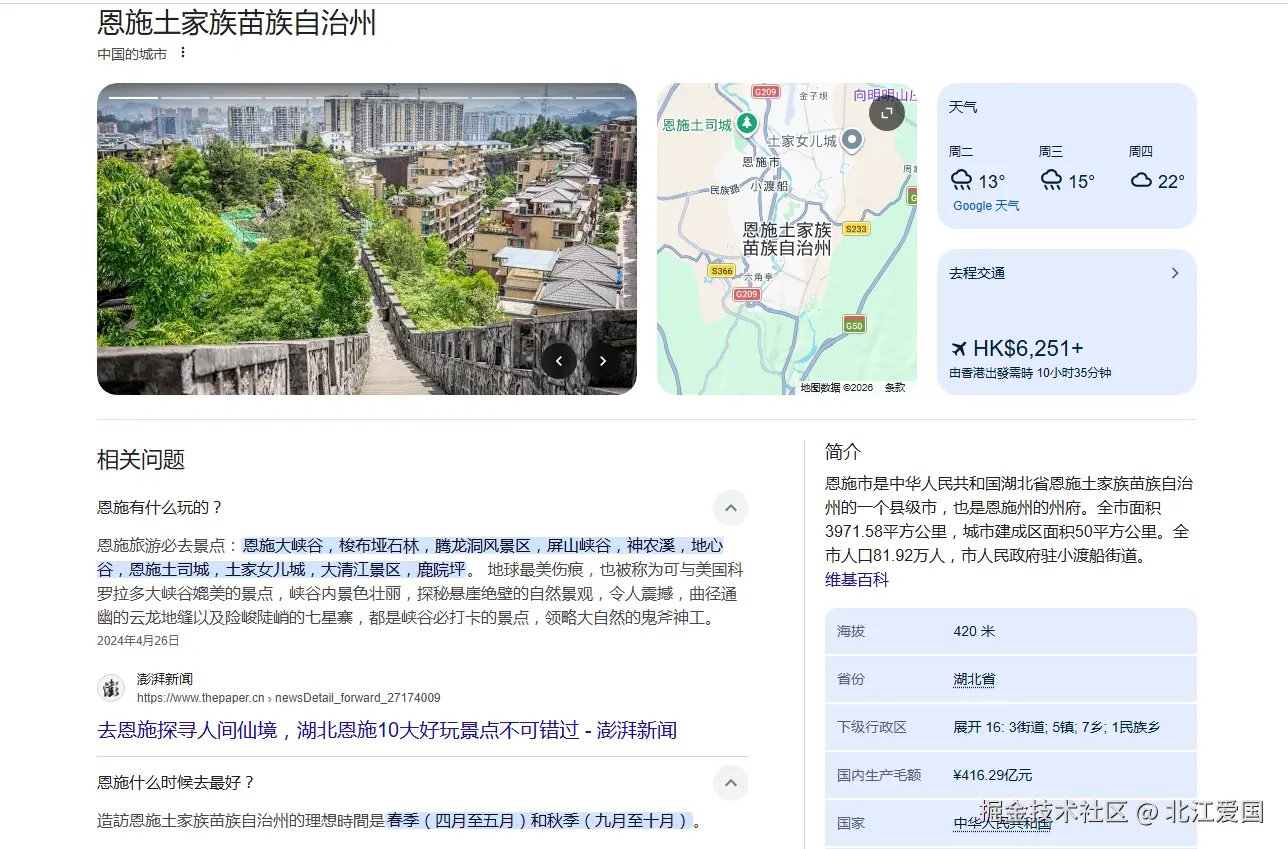
Task: Click the G209 road badge at map top
Action: click(765, 92)
